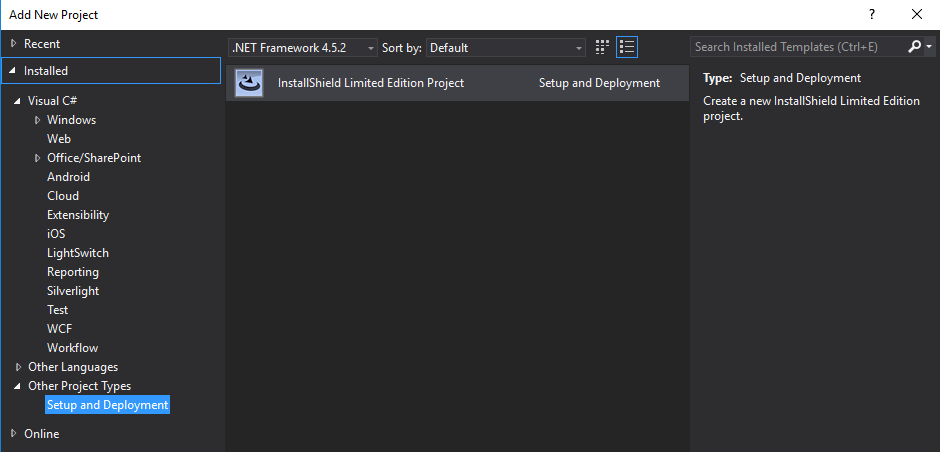This screenshot has width=940, height=452.
Task: Open the Help question mark button
Action: pos(872,14)
